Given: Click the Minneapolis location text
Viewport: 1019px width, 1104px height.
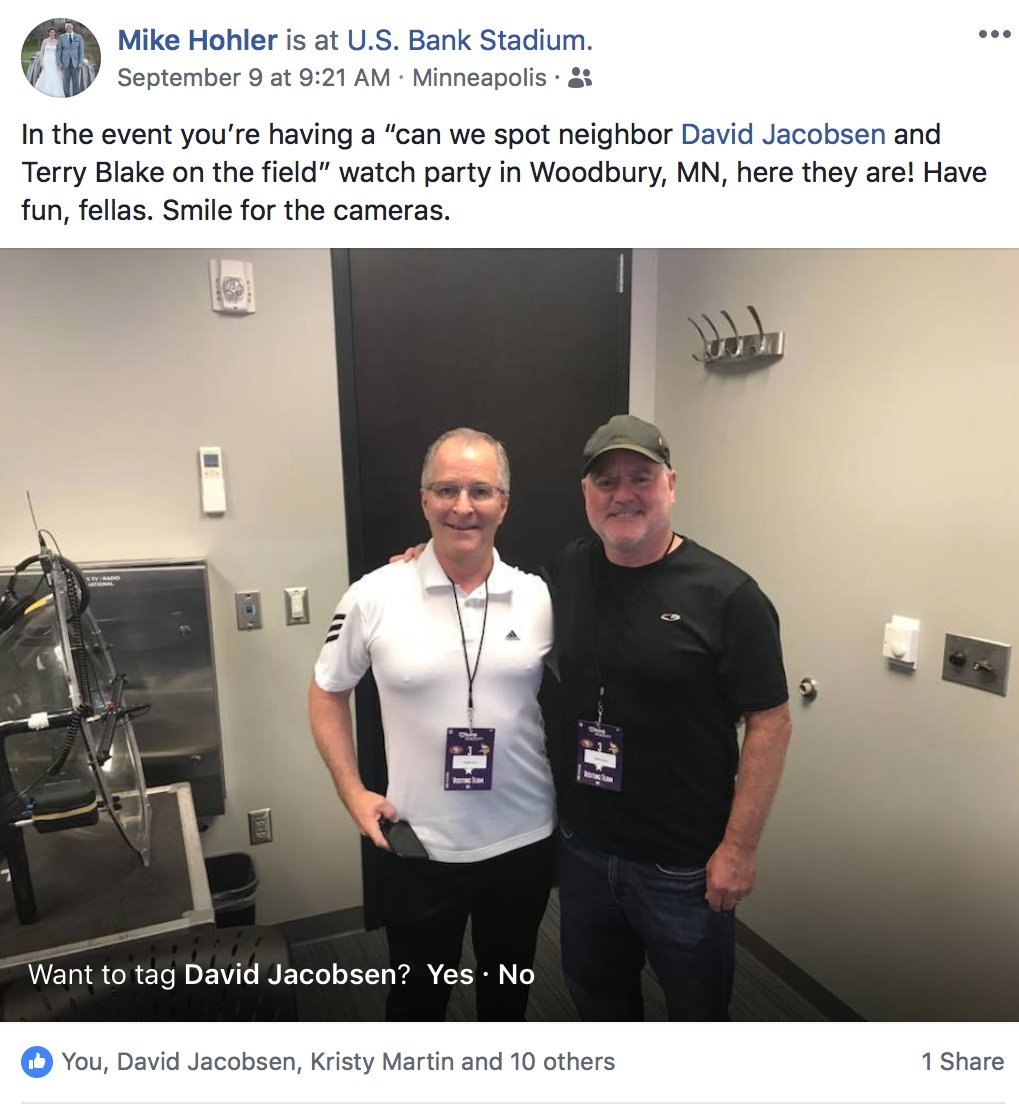Looking at the screenshot, I should pos(479,77).
